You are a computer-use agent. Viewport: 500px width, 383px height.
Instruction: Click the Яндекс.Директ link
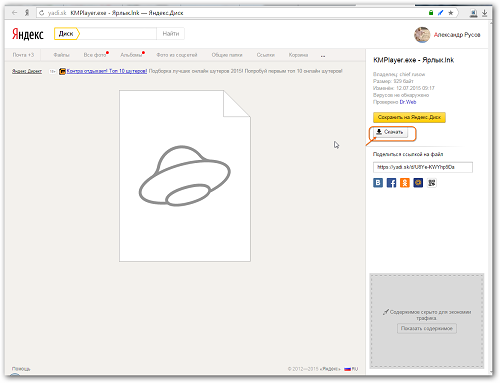[27, 71]
